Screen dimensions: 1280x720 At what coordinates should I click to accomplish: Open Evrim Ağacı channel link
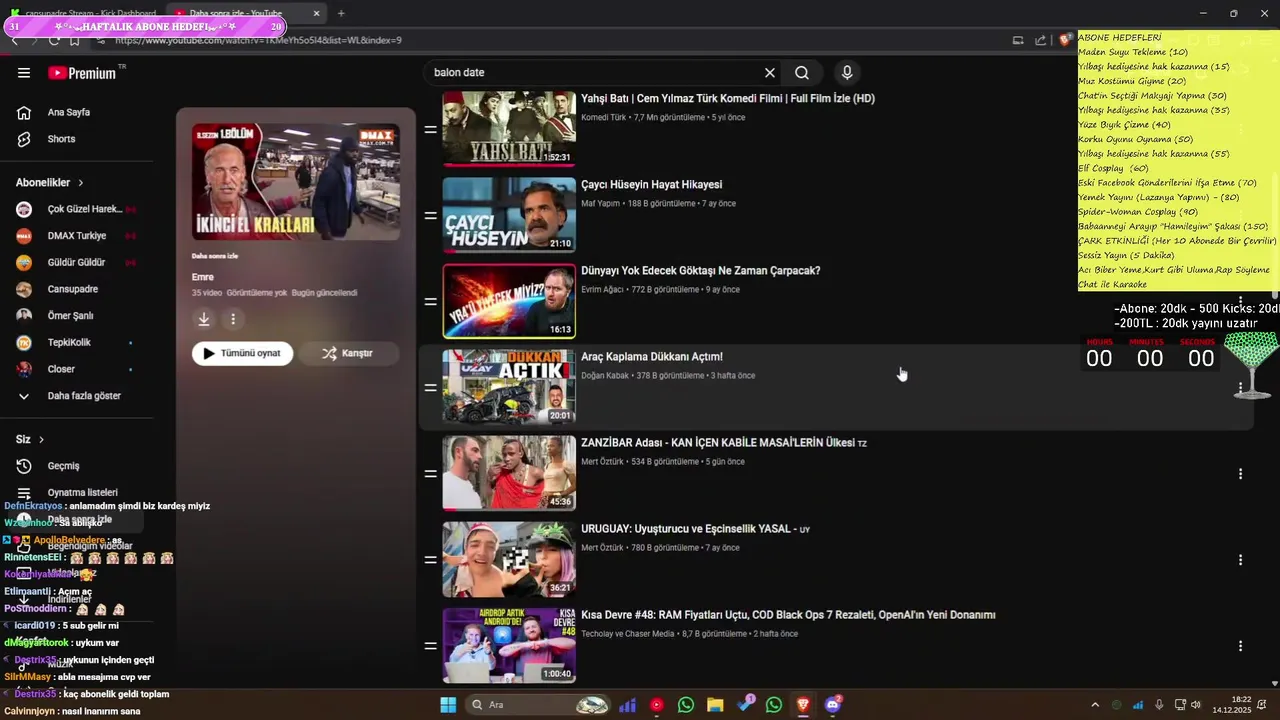603,290
